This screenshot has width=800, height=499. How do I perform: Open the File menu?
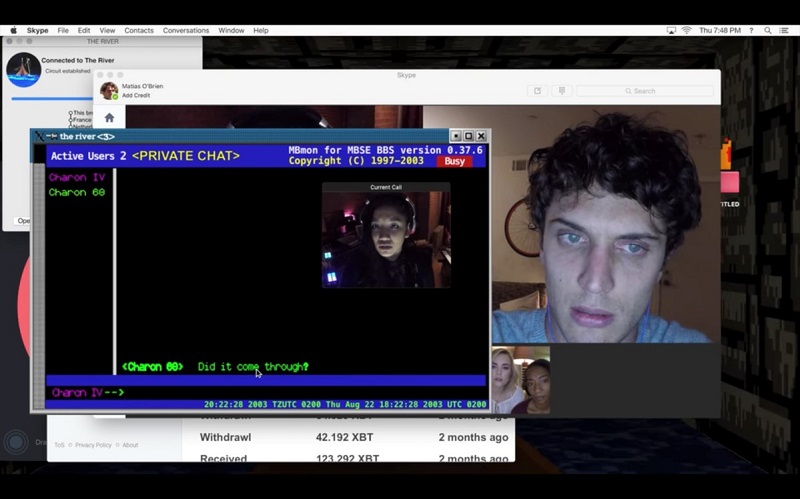[63, 30]
